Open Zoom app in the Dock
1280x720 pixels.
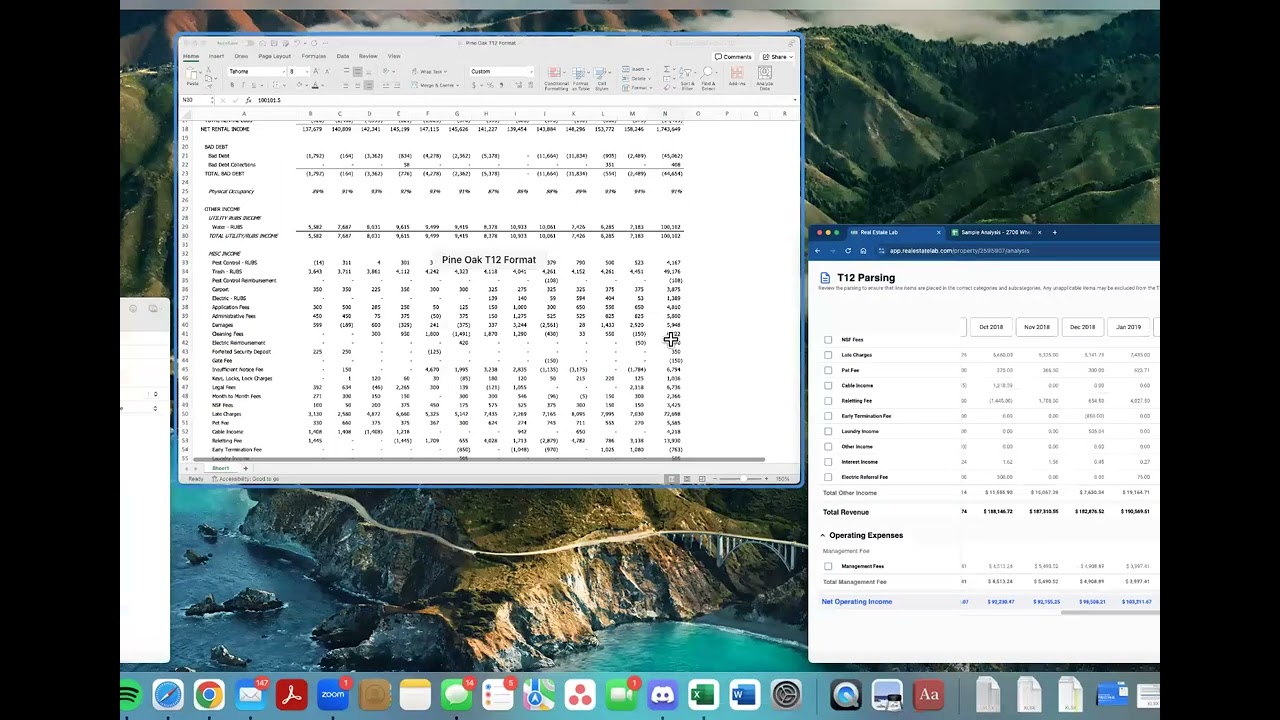[333, 694]
